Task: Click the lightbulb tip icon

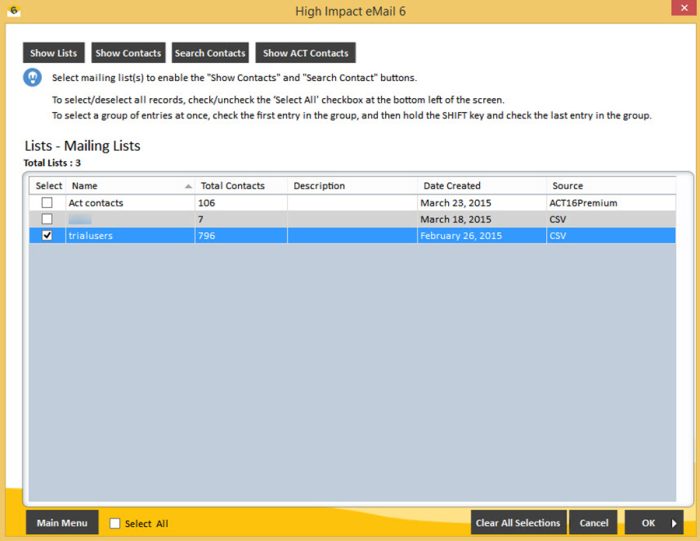Action: pyautogui.click(x=33, y=78)
